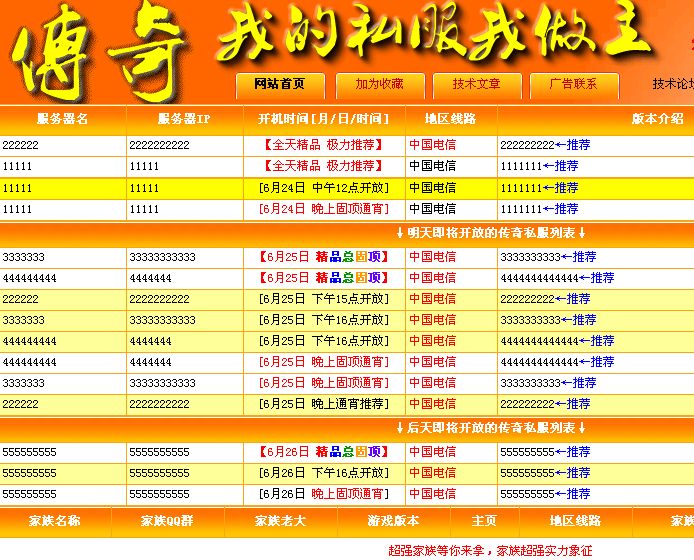
Task: Click the 服务器IP column header
Action: tap(184, 119)
